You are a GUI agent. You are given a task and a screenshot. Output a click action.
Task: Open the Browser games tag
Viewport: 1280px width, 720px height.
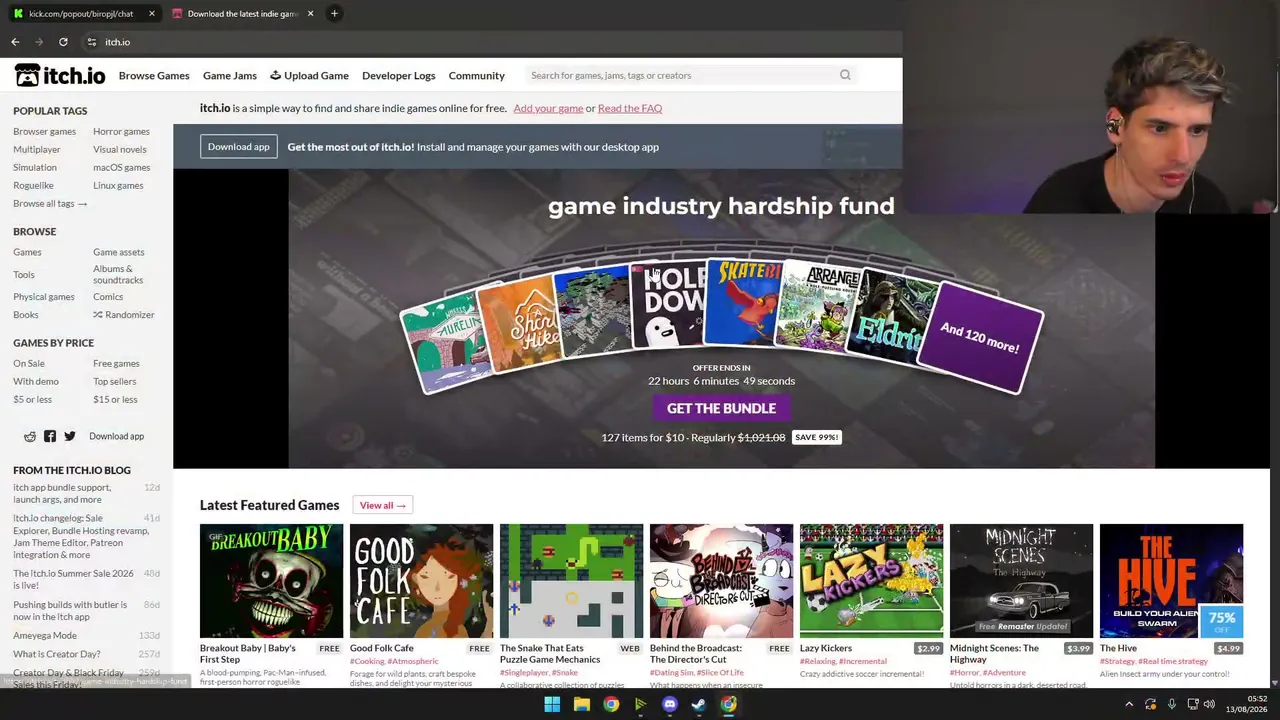[x=44, y=131]
